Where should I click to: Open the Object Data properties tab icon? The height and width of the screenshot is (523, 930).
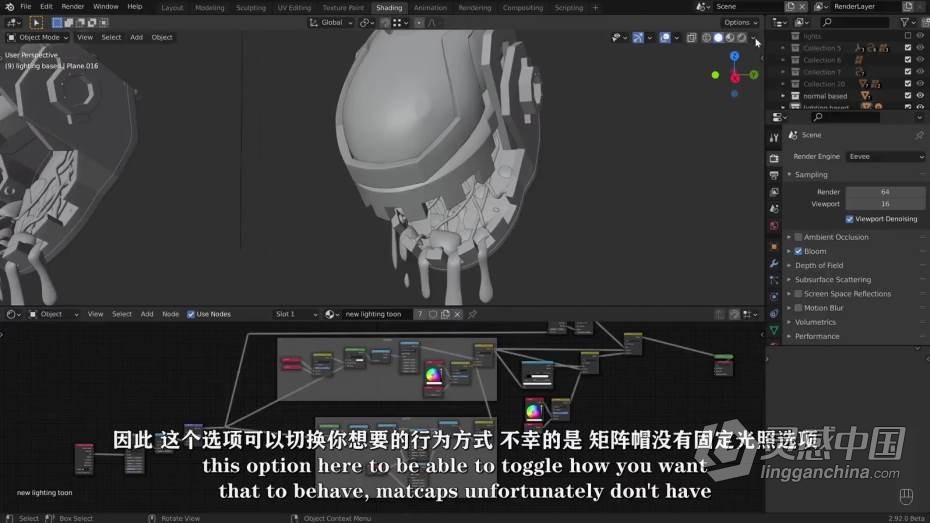[x=774, y=330]
